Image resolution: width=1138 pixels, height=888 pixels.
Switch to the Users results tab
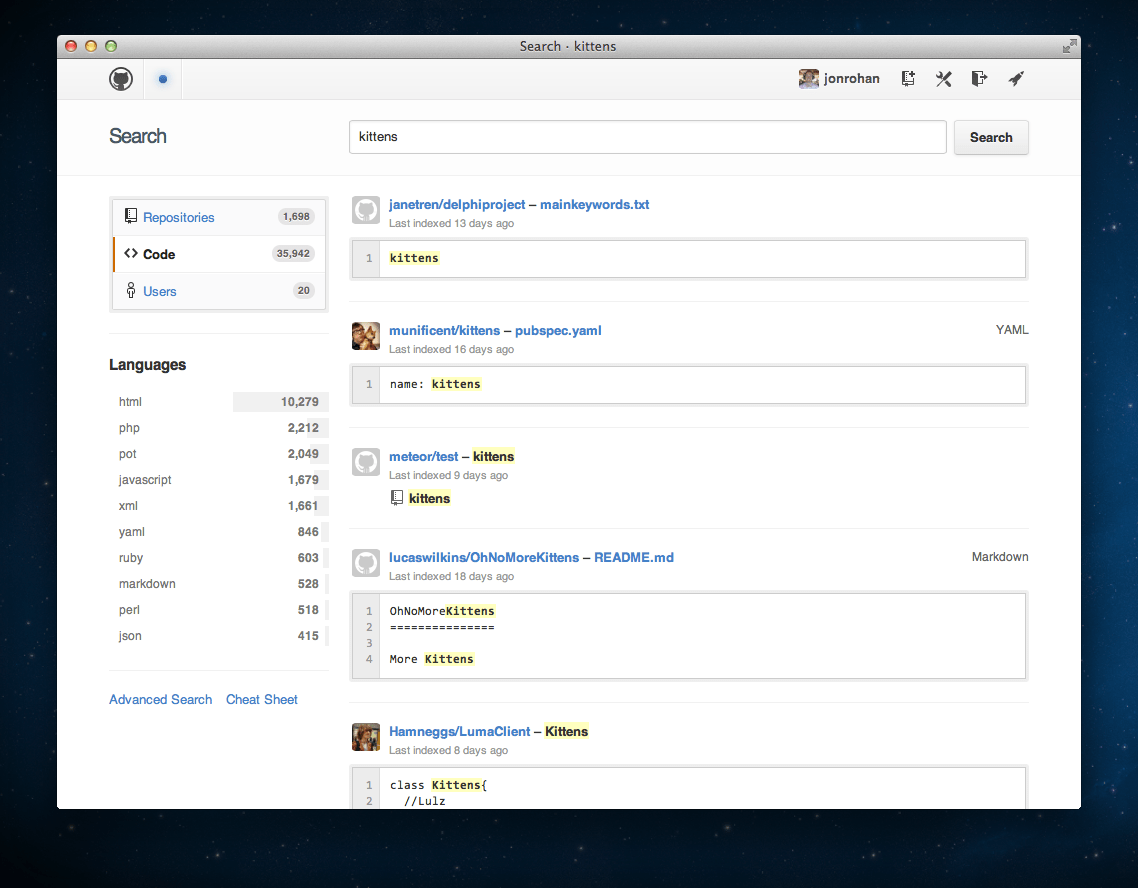[159, 291]
